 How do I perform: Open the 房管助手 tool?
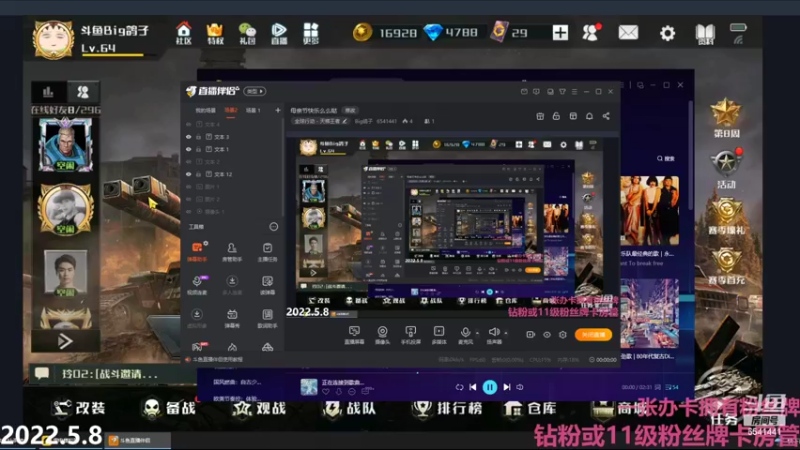click(232, 252)
